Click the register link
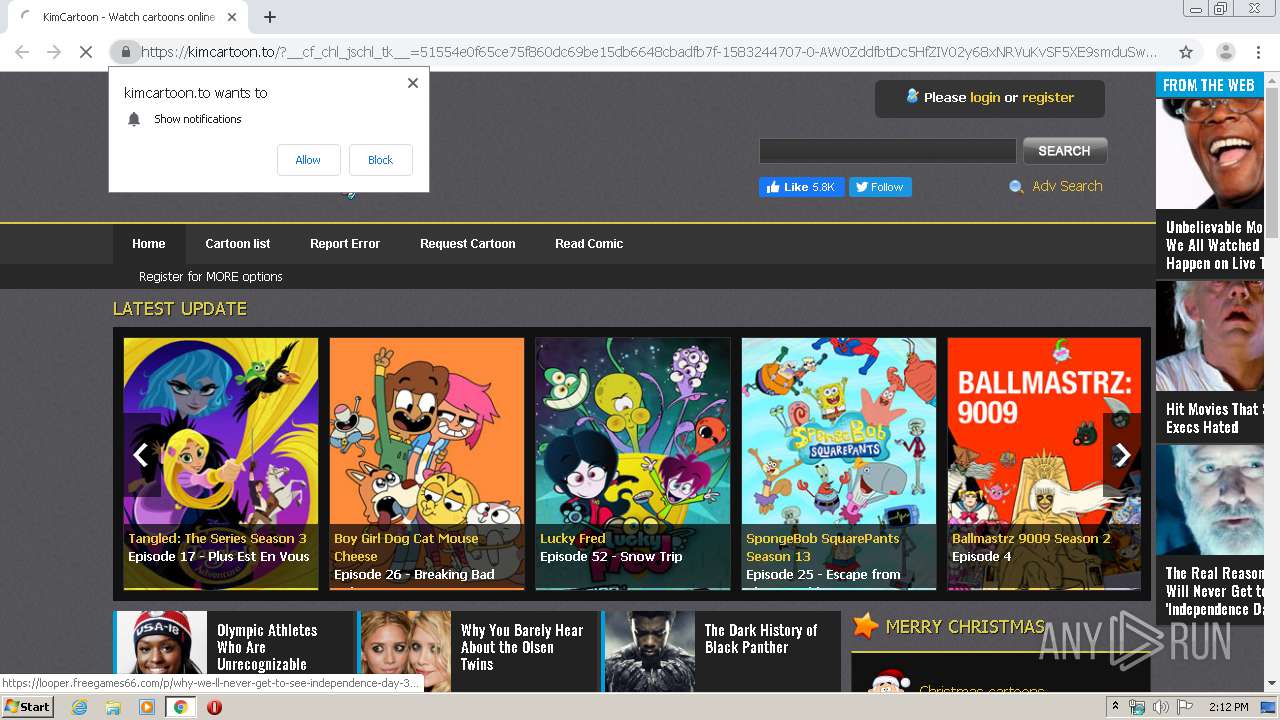Screen dimensions: 1280x720 pos(1048,97)
